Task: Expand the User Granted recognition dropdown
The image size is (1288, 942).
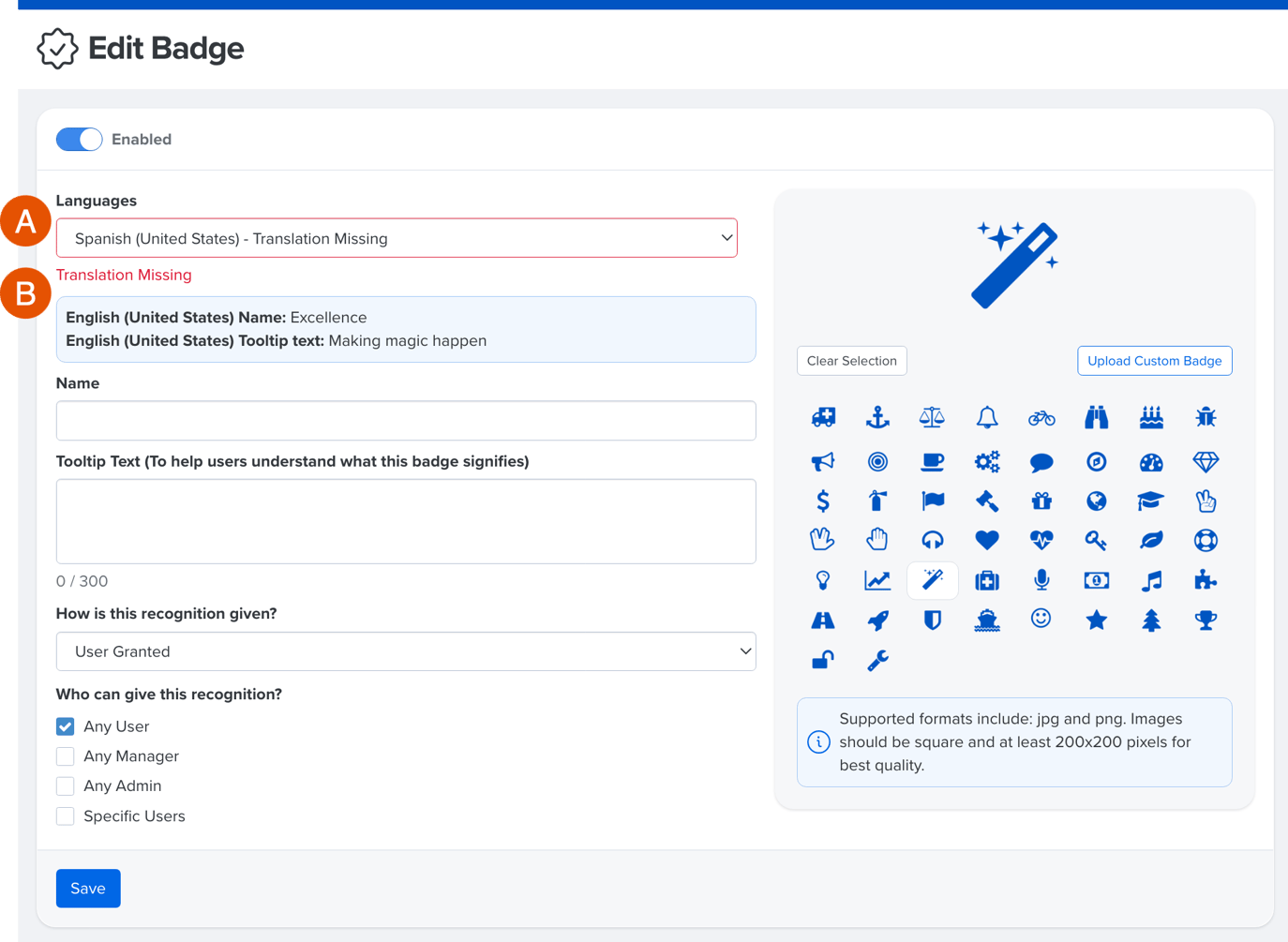Action: tap(406, 651)
